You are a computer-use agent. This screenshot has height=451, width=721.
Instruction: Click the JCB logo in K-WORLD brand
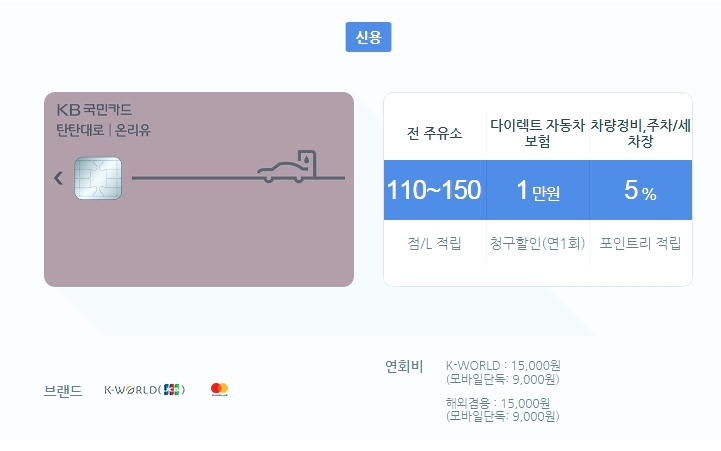pos(172,389)
